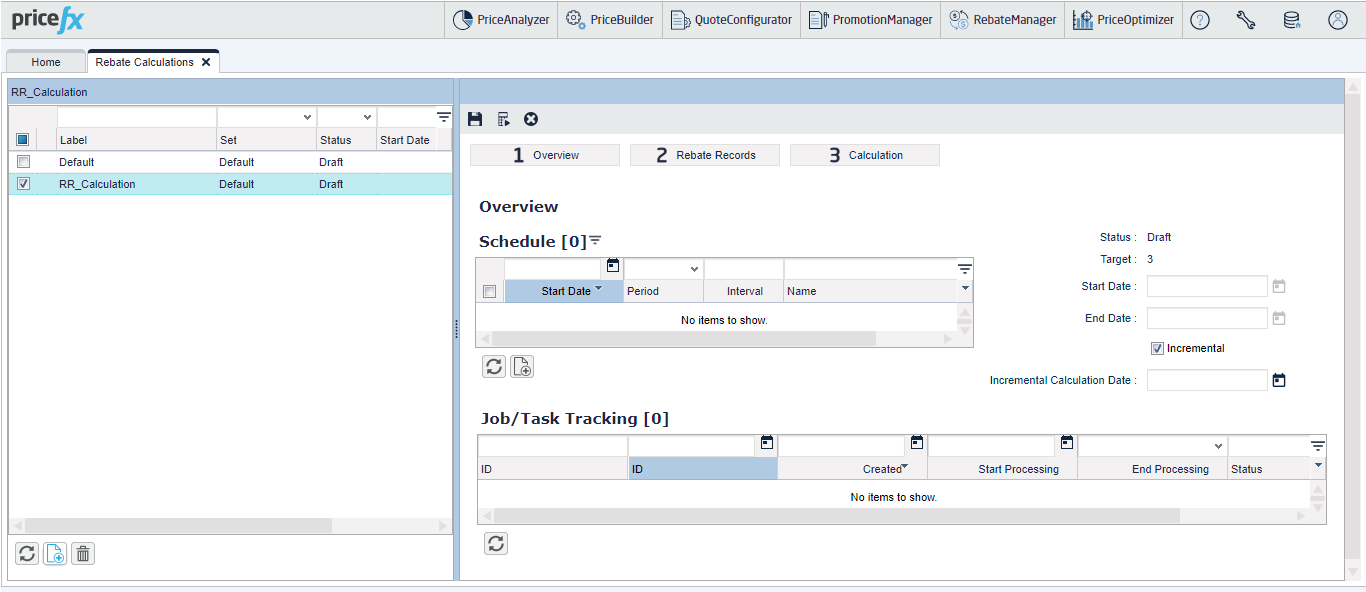This screenshot has height=592, width=1366.
Task: Click the Start Date input field
Action: click(1207, 287)
